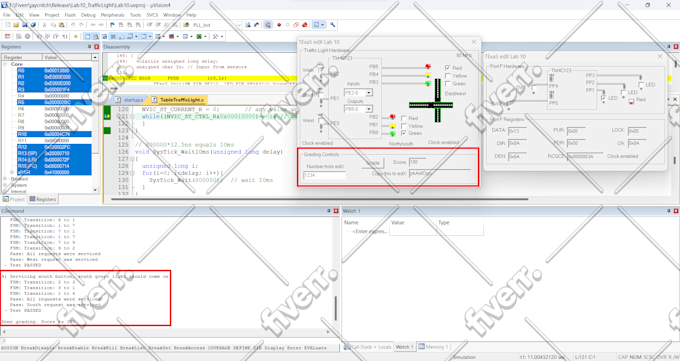The width and height of the screenshot is (680, 361).
Task: Click the editor horizontal scrollbar
Action: (x=320, y=199)
